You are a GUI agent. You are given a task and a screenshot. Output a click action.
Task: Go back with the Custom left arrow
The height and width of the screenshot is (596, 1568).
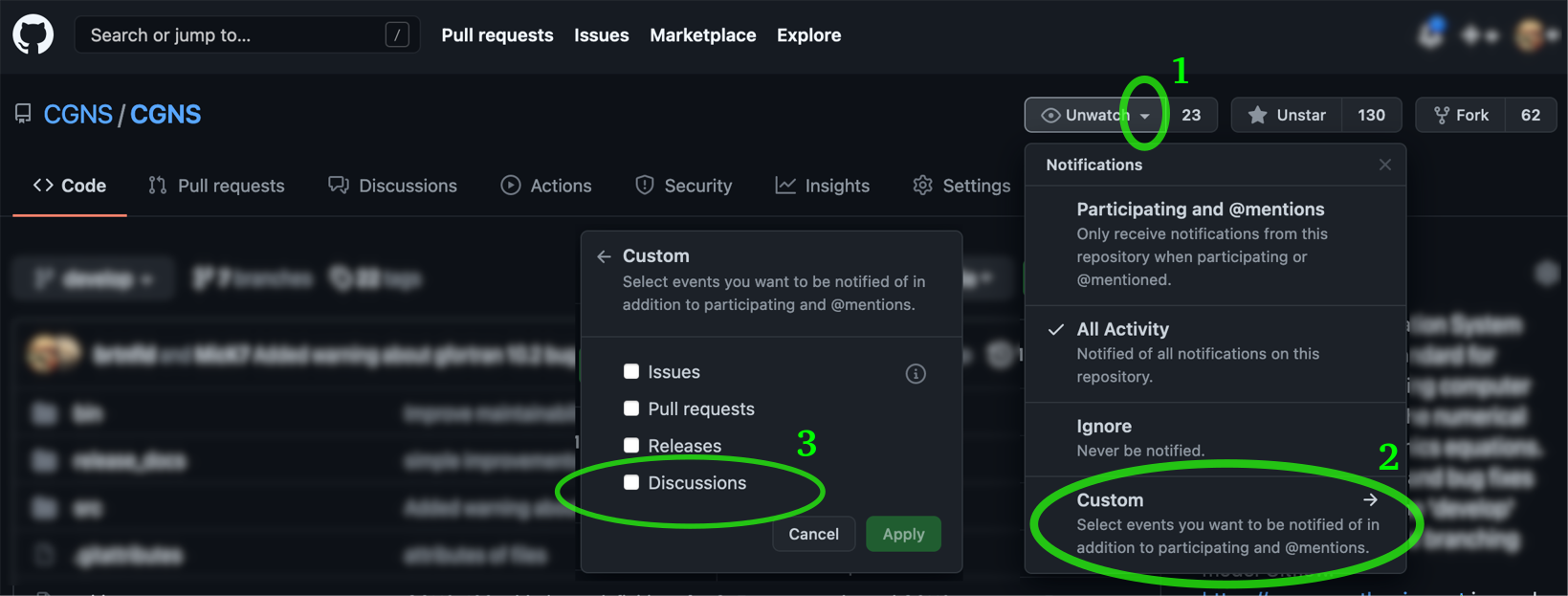604,256
